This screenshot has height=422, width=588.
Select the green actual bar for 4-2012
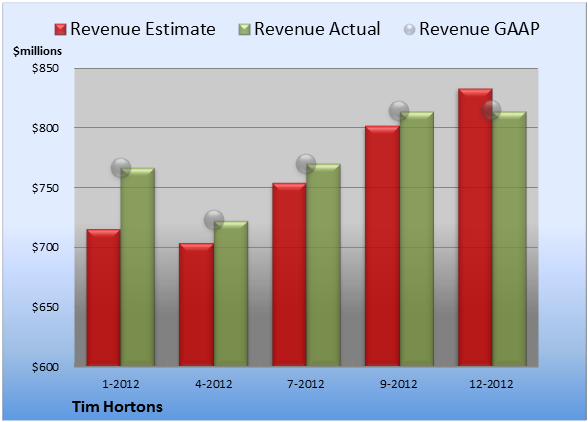point(231,293)
